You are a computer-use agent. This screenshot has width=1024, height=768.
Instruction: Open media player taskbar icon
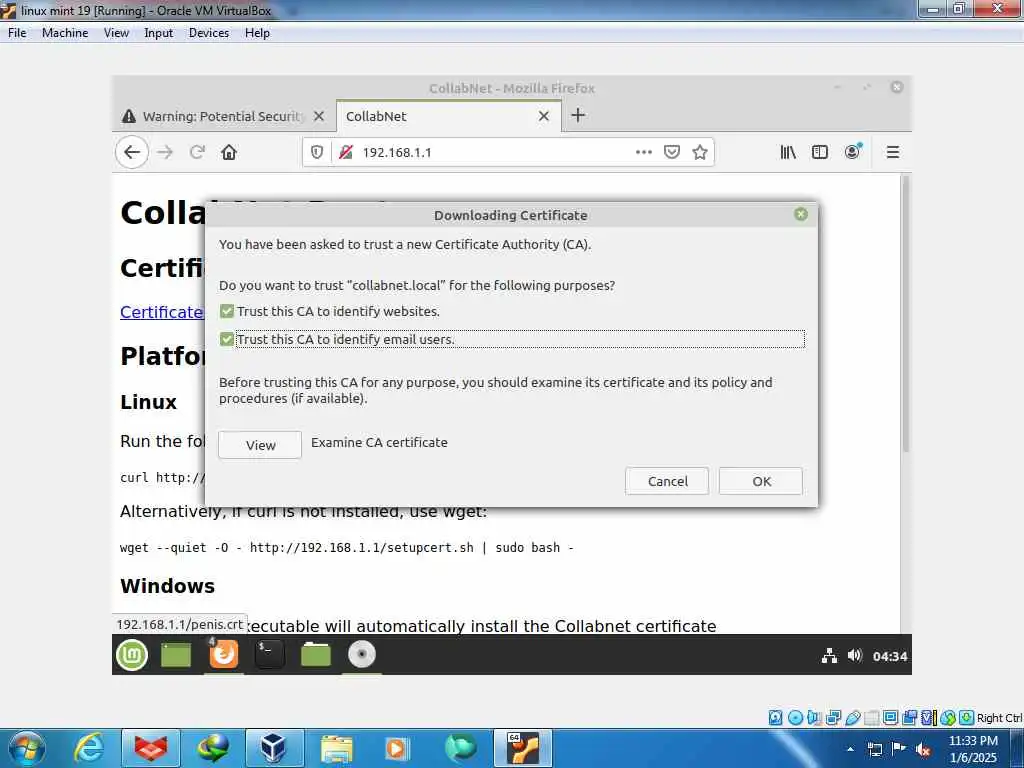(397, 748)
